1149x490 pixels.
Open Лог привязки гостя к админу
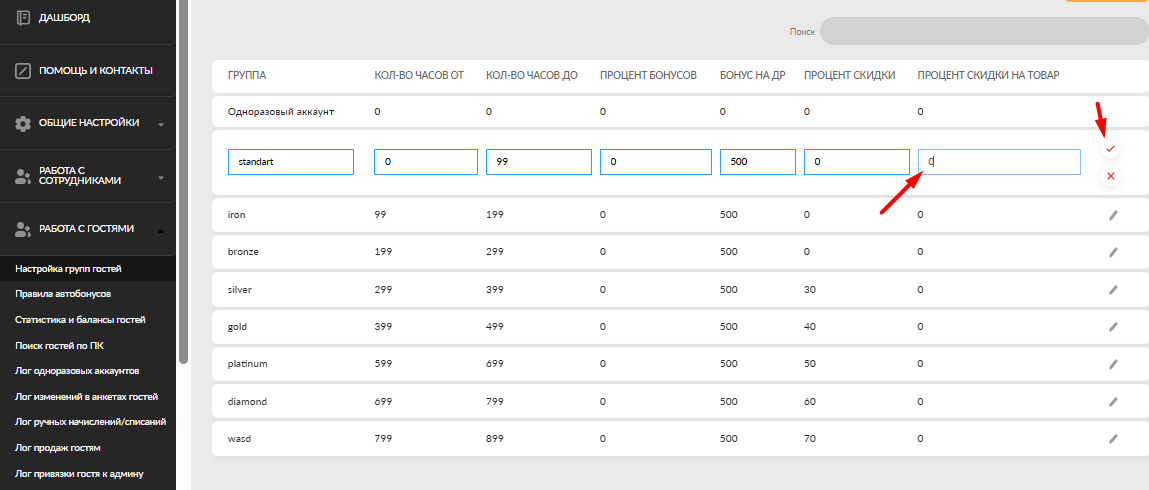coord(79,473)
